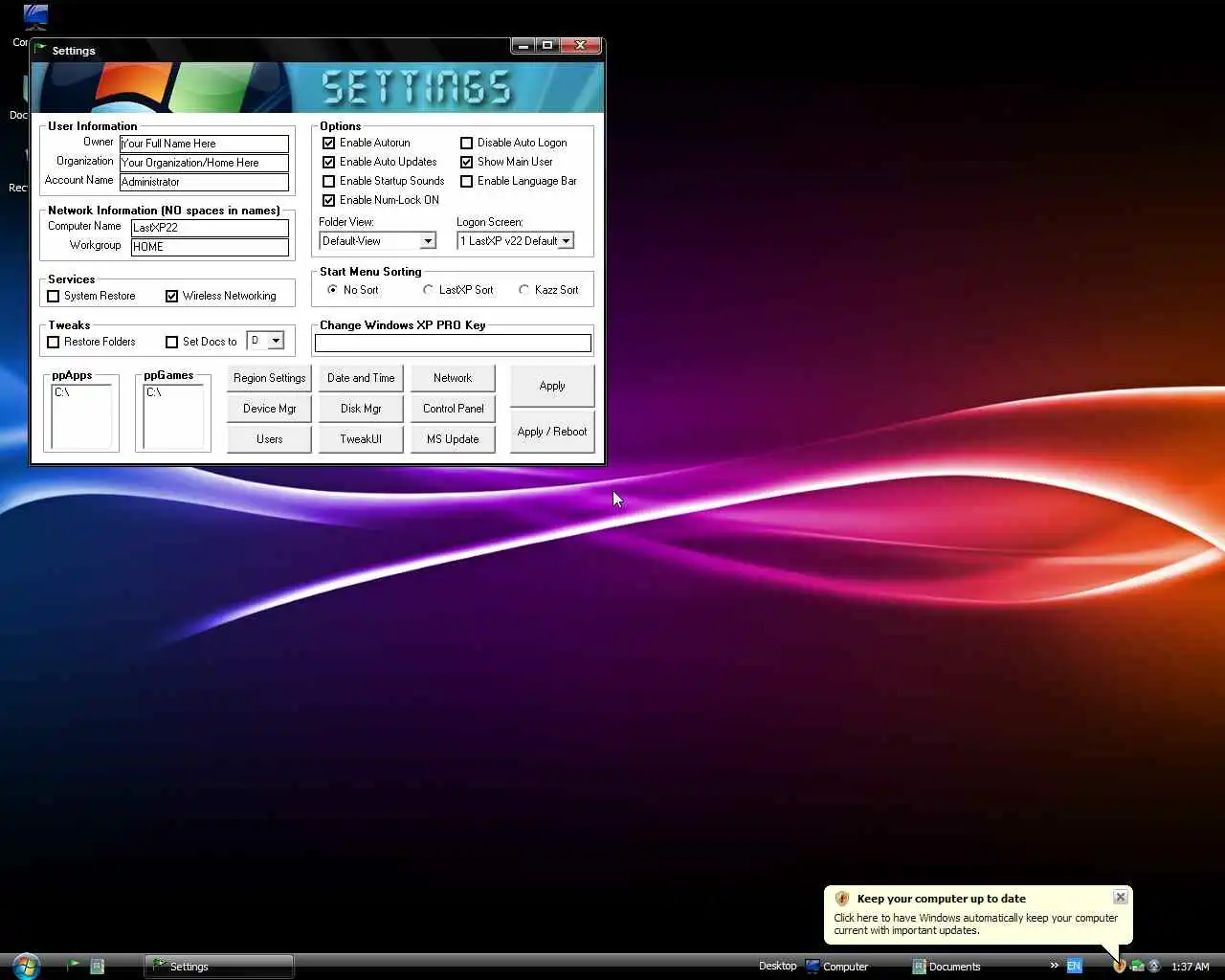This screenshot has width=1225, height=980.
Task: Click the Users button
Action: coord(269,439)
